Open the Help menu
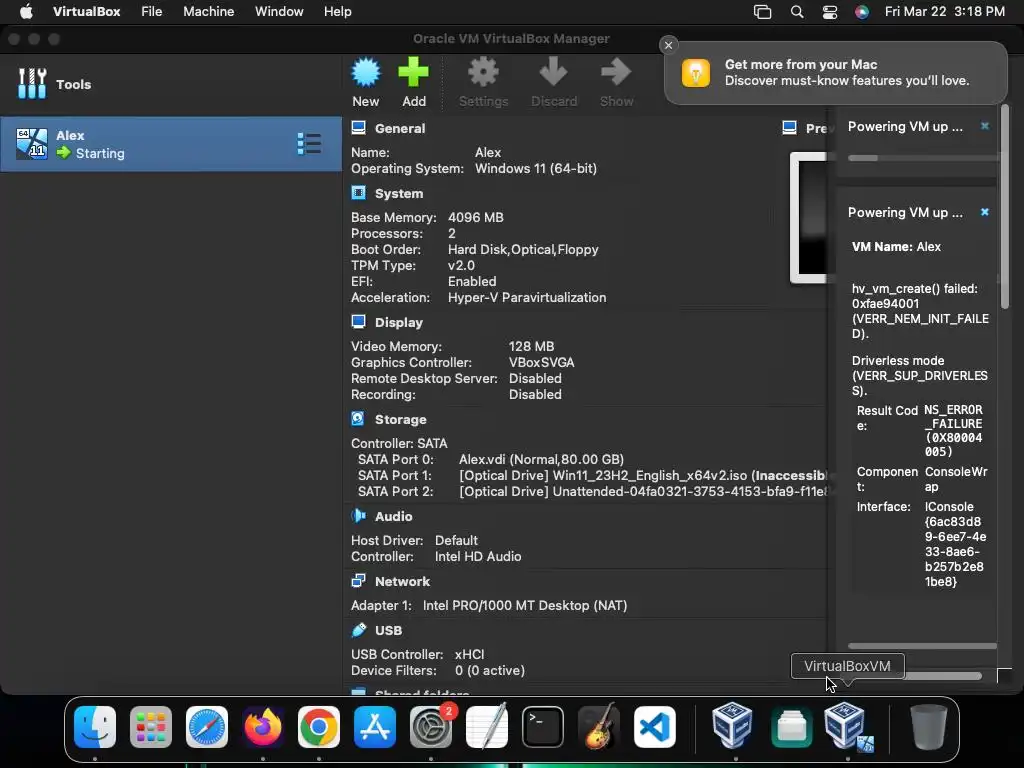This screenshot has height=768, width=1024. [338, 12]
